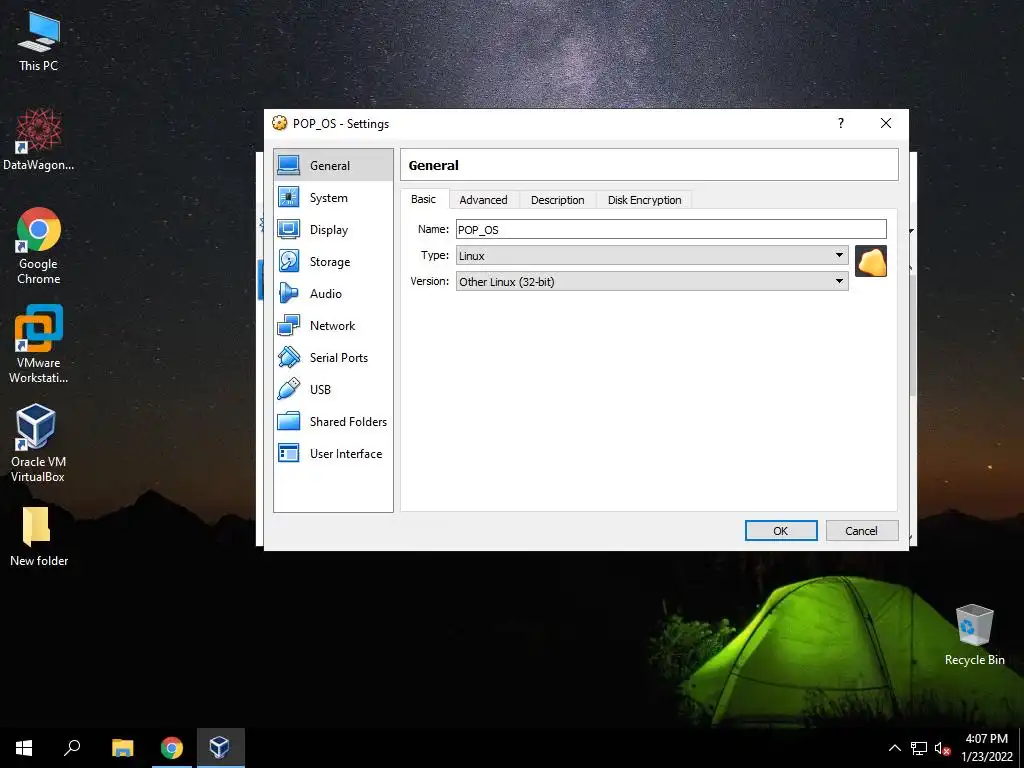The image size is (1024, 768).
Task: Expand the Type dropdown showing Linux
Action: (652, 255)
